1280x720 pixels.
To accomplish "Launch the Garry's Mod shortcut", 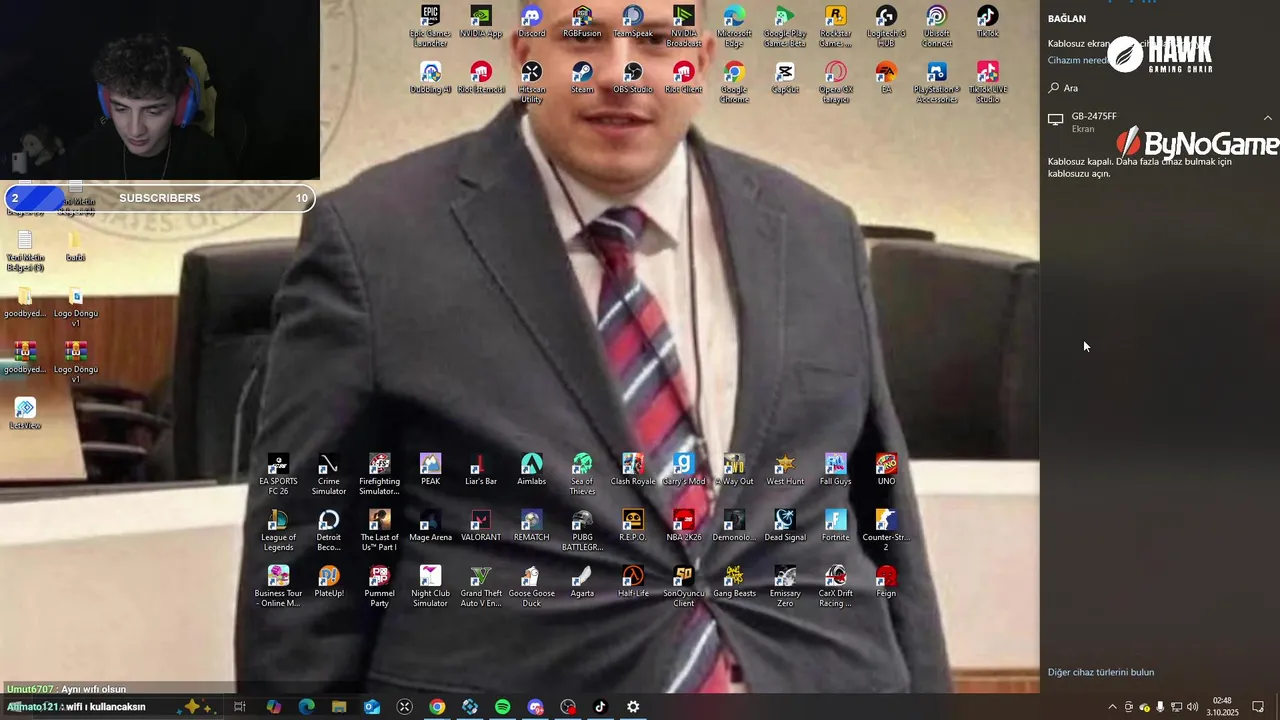I will click(684, 470).
